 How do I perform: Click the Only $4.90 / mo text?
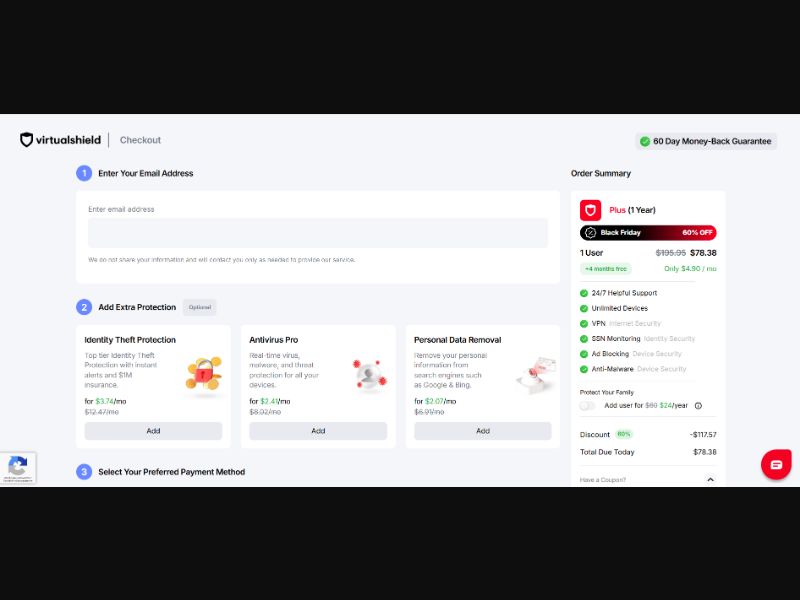click(690, 269)
